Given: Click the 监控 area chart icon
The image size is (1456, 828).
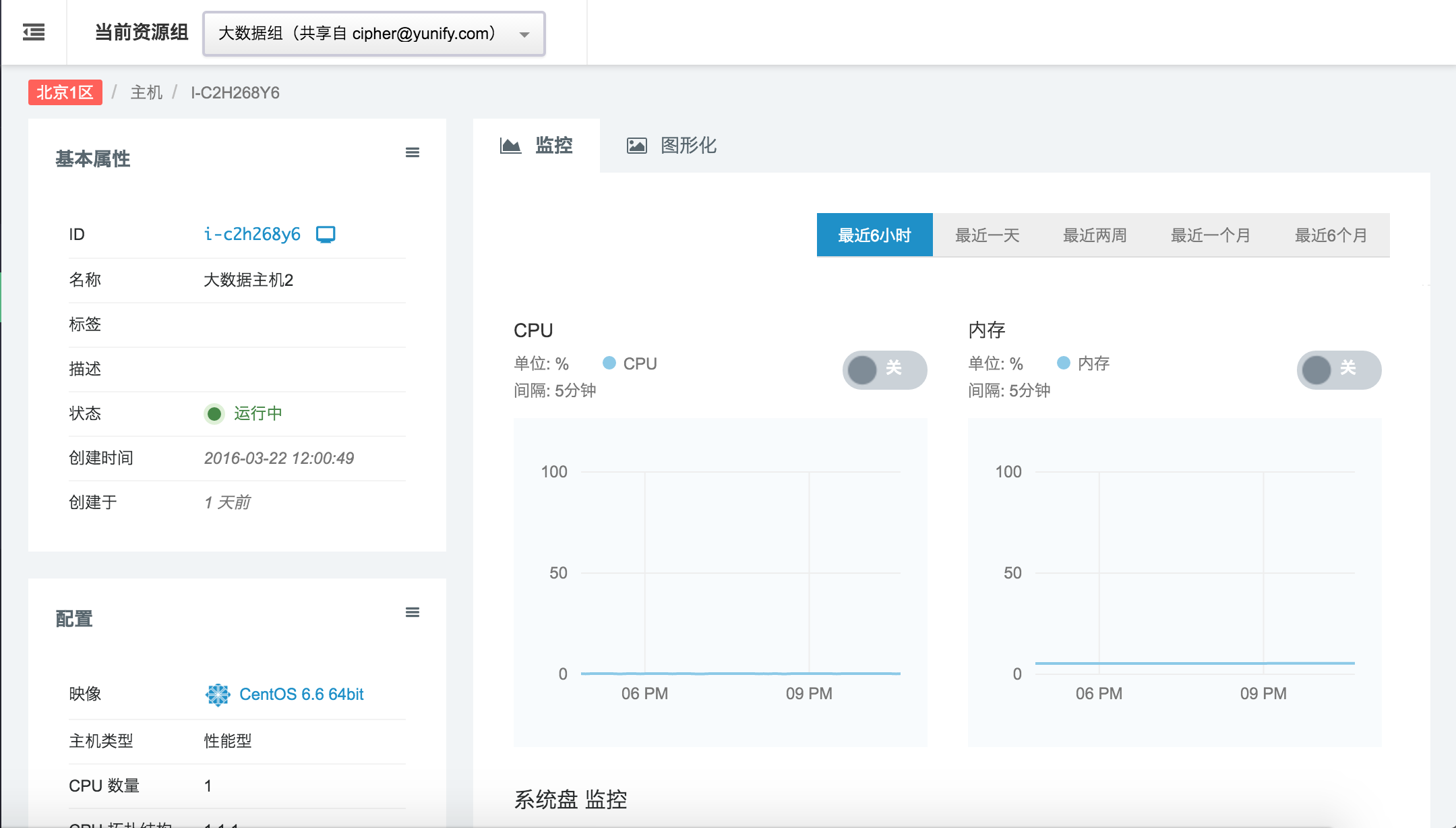Looking at the screenshot, I should 510,146.
